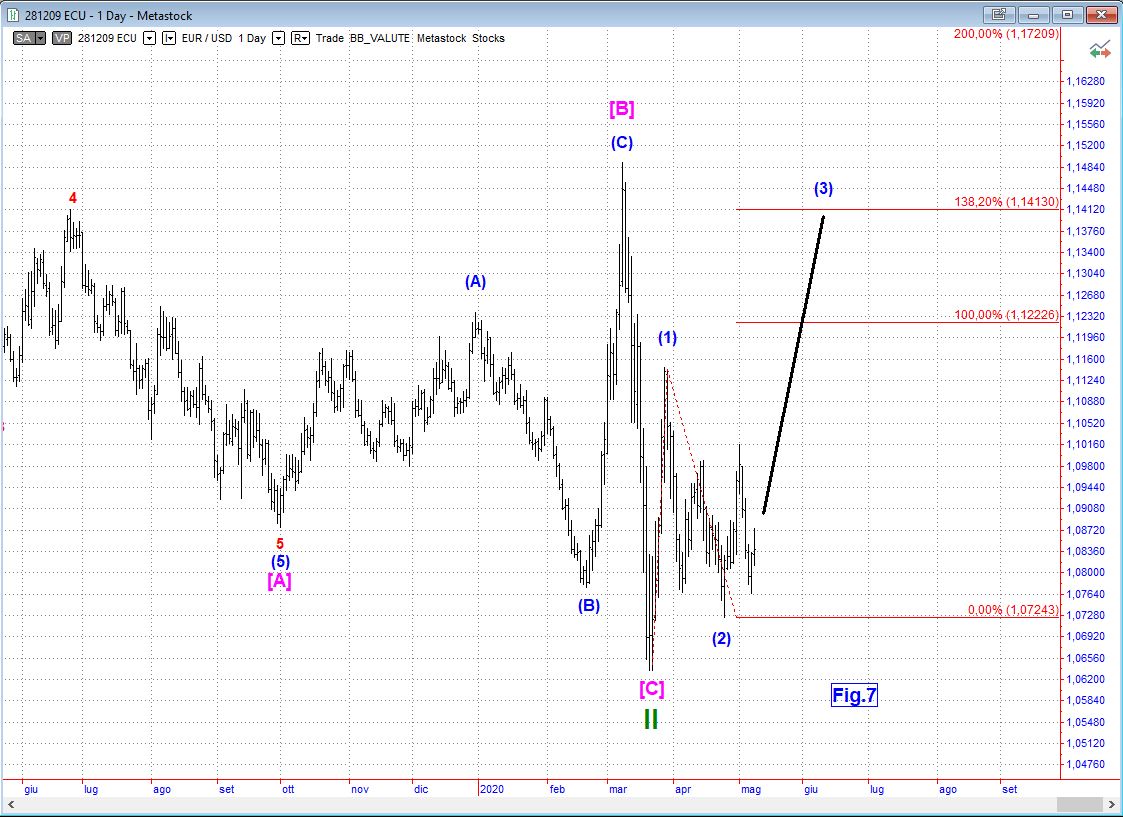
Task: Click the green and orange trade arrows icon
Action: pos(1100,50)
